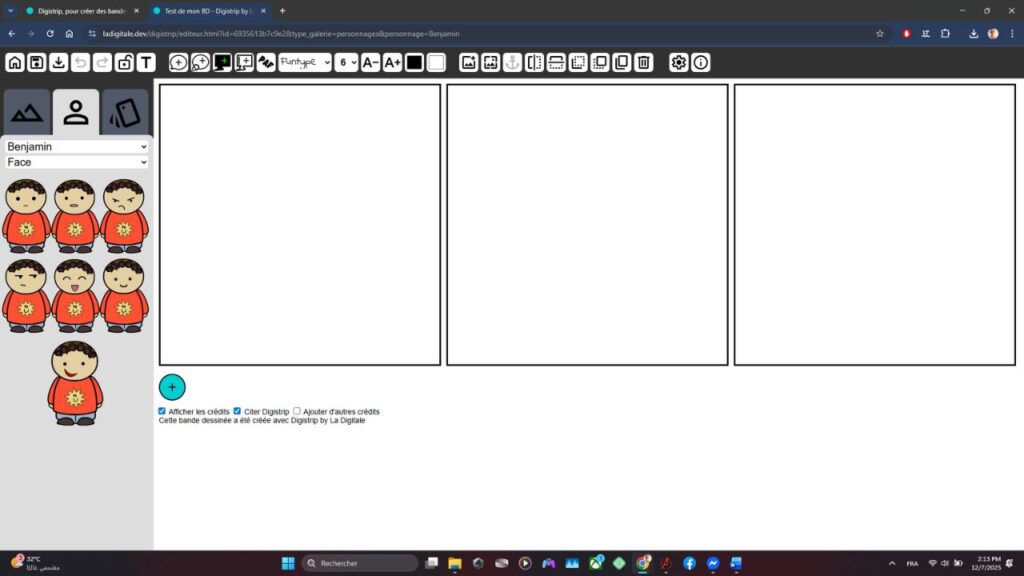
Task: Open the Funtype font family dropdown
Action: tap(305, 62)
